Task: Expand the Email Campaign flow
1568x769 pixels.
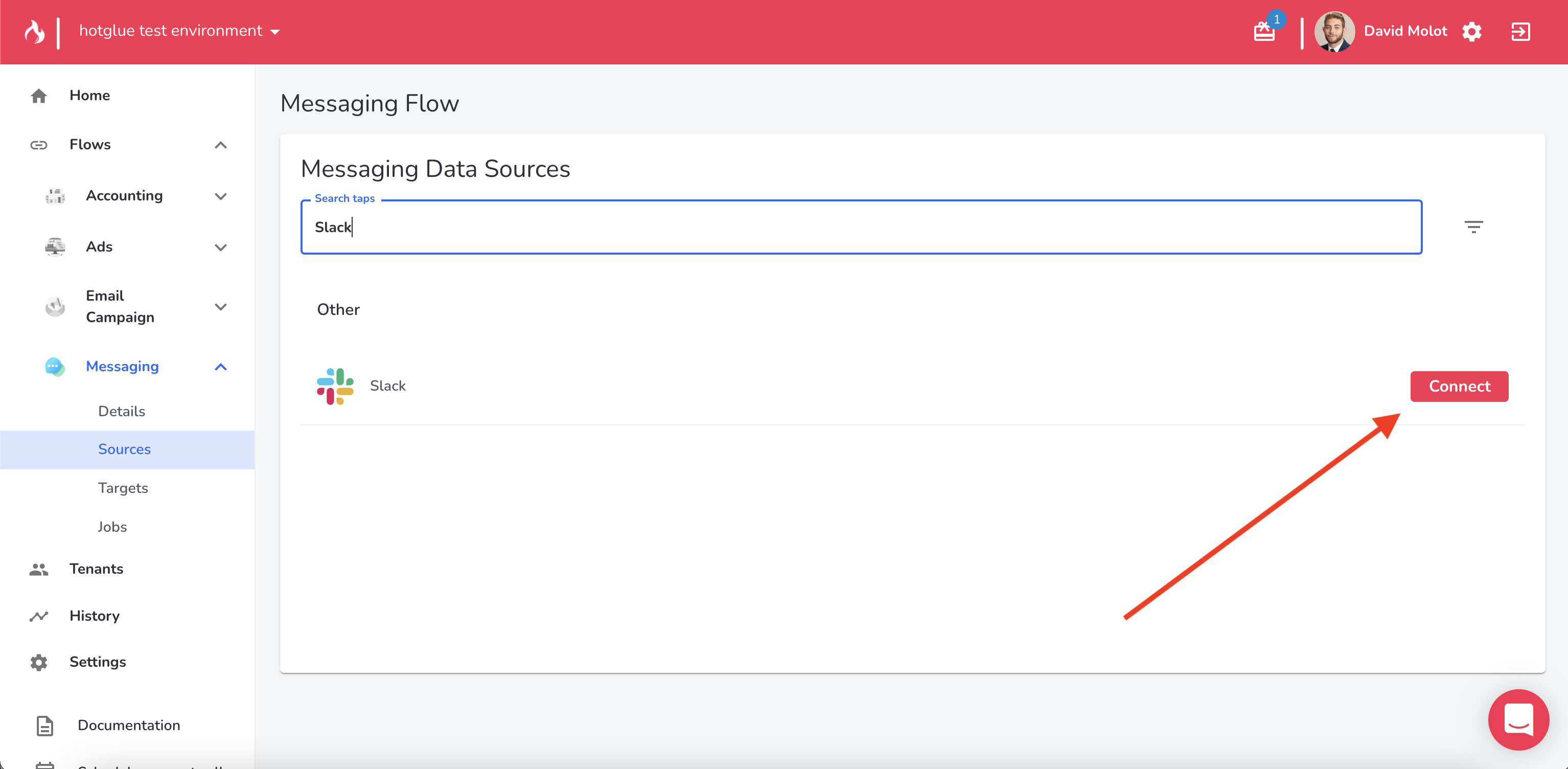Action: coord(220,307)
